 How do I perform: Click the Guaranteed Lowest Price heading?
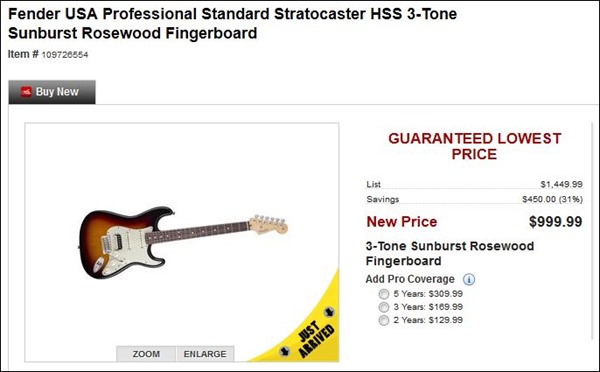tap(474, 146)
